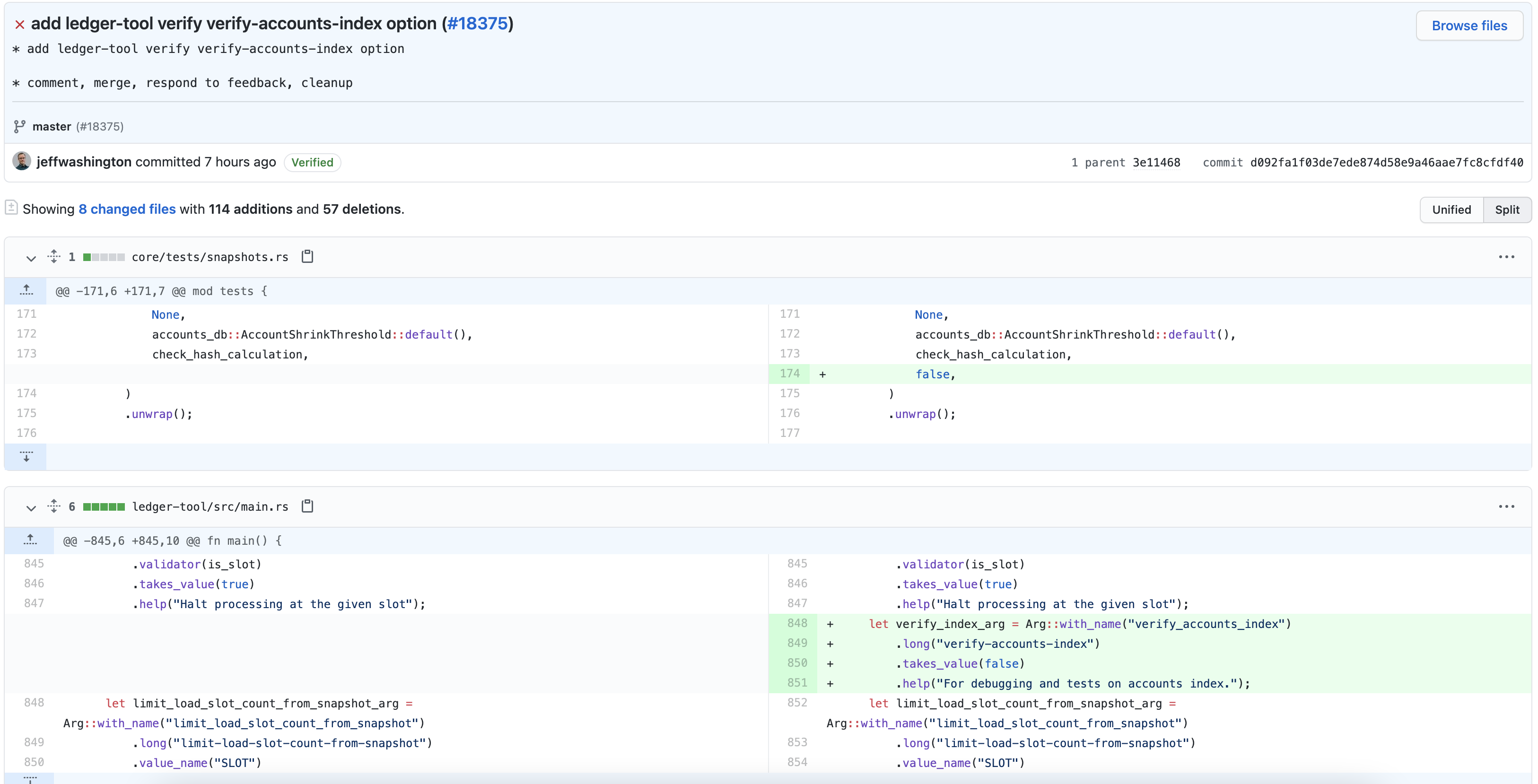The image size is (1538, 784).
Task: Expand all lines in main.rs diff
Action: (x=54, y=506)
